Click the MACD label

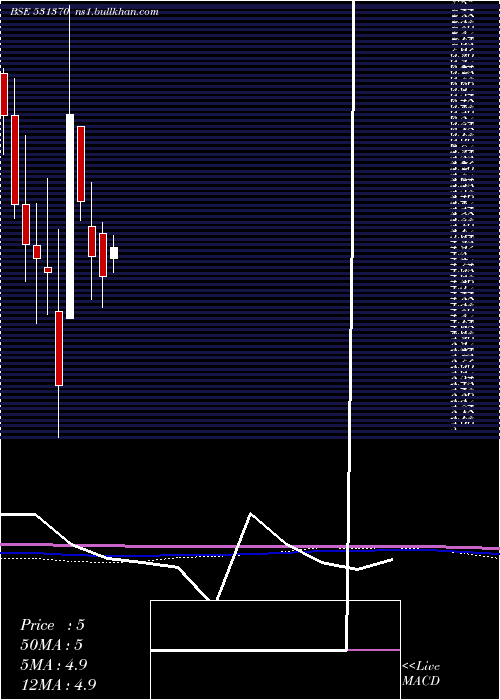[x=421, y=681]
